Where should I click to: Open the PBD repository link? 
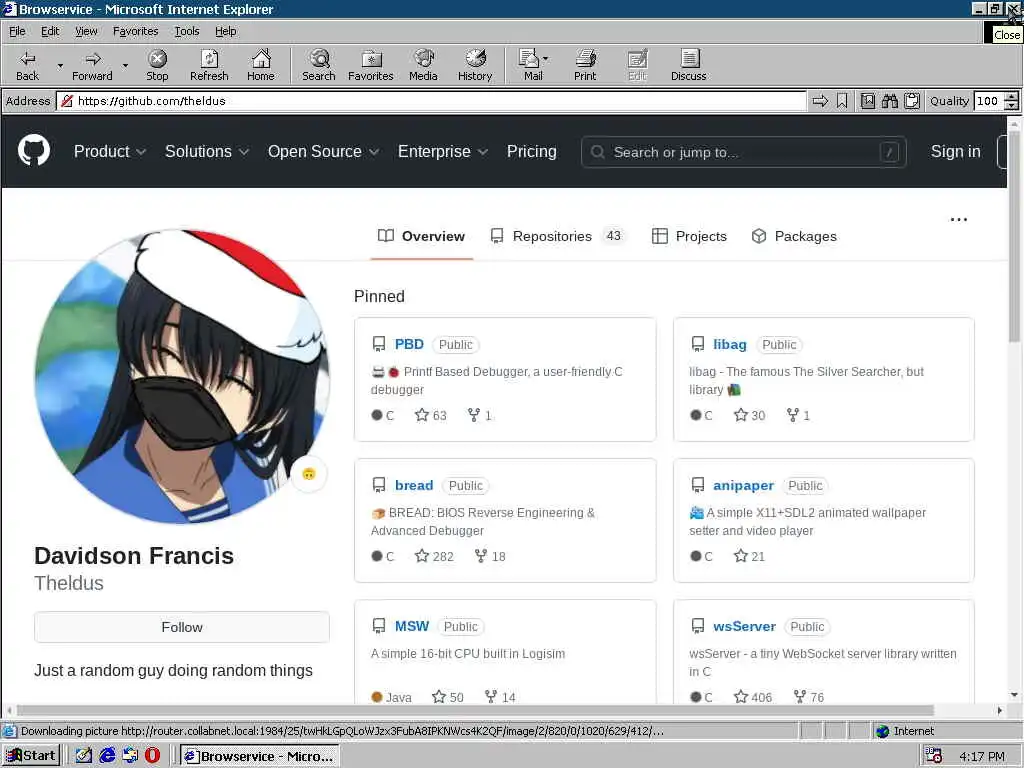pos(409,344)
